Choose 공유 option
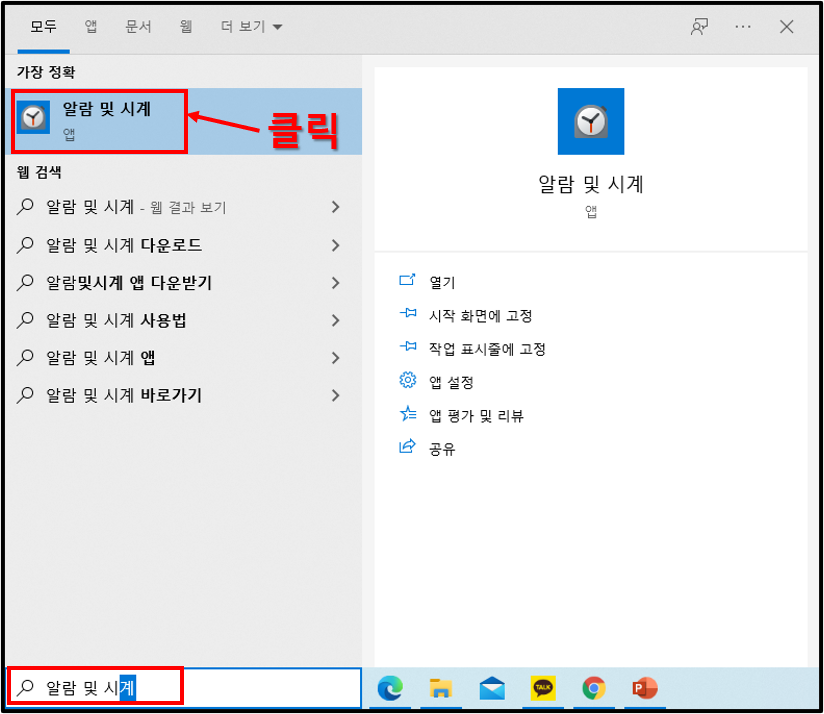The height and width of the screenshot is (714, 824). (442, 449)
